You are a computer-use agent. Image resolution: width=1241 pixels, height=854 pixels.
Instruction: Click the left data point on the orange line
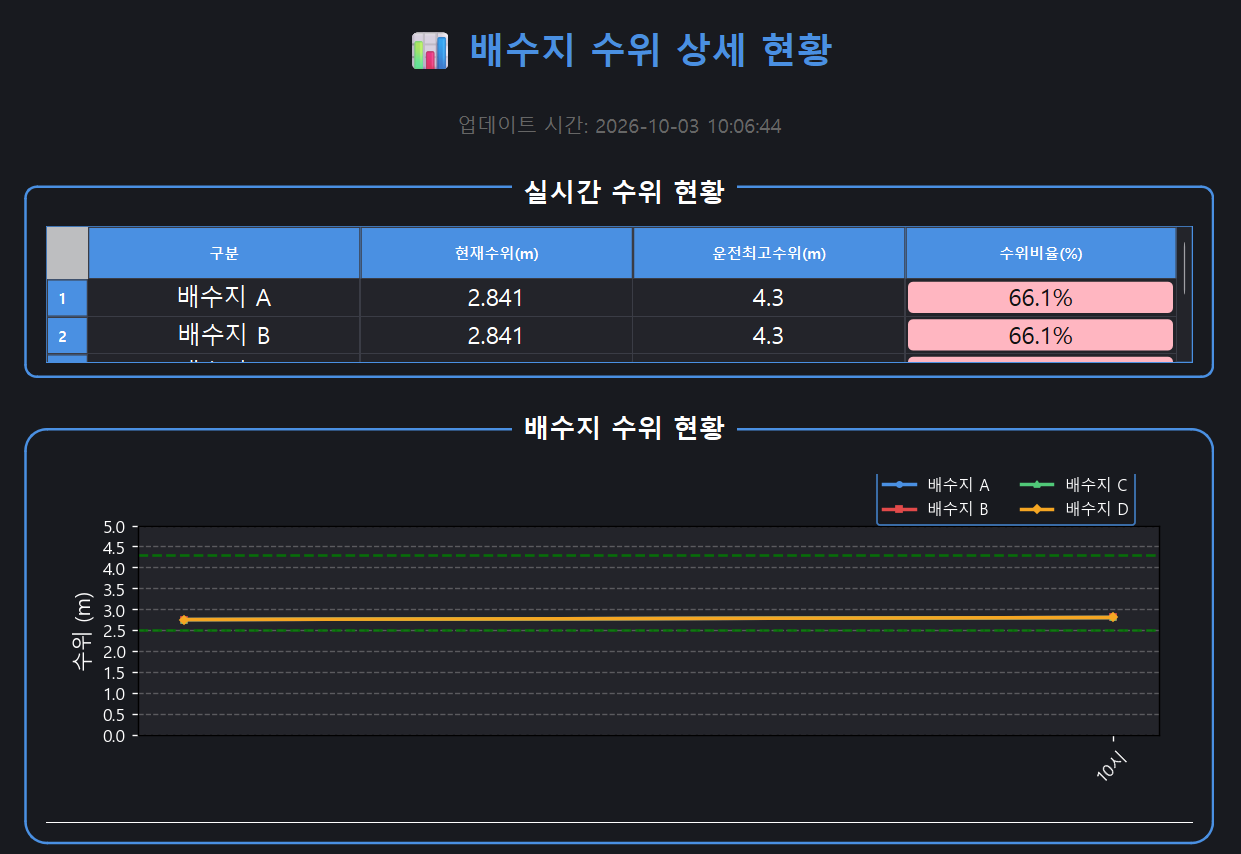pos(184,620)
